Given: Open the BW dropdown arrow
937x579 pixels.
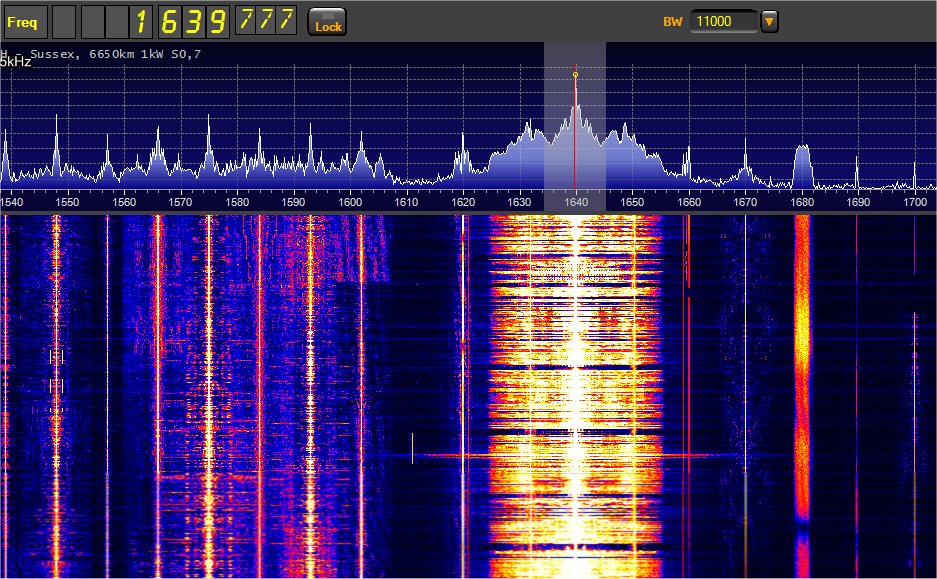Looking at the screenshot, I should click(768, 22).
